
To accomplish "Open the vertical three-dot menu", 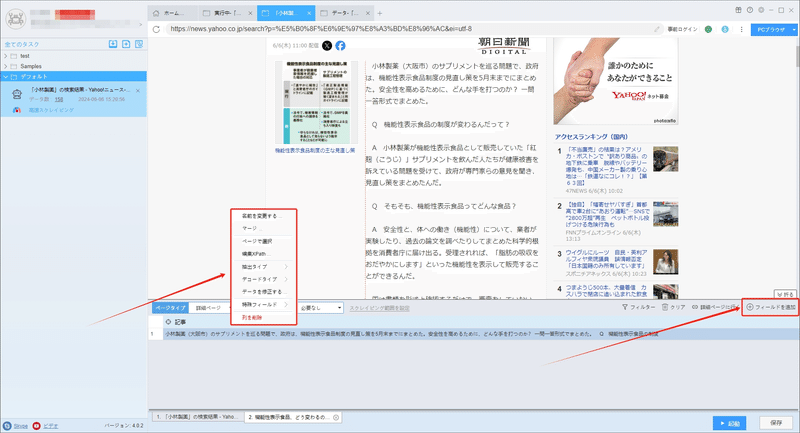I will [741, 30].
